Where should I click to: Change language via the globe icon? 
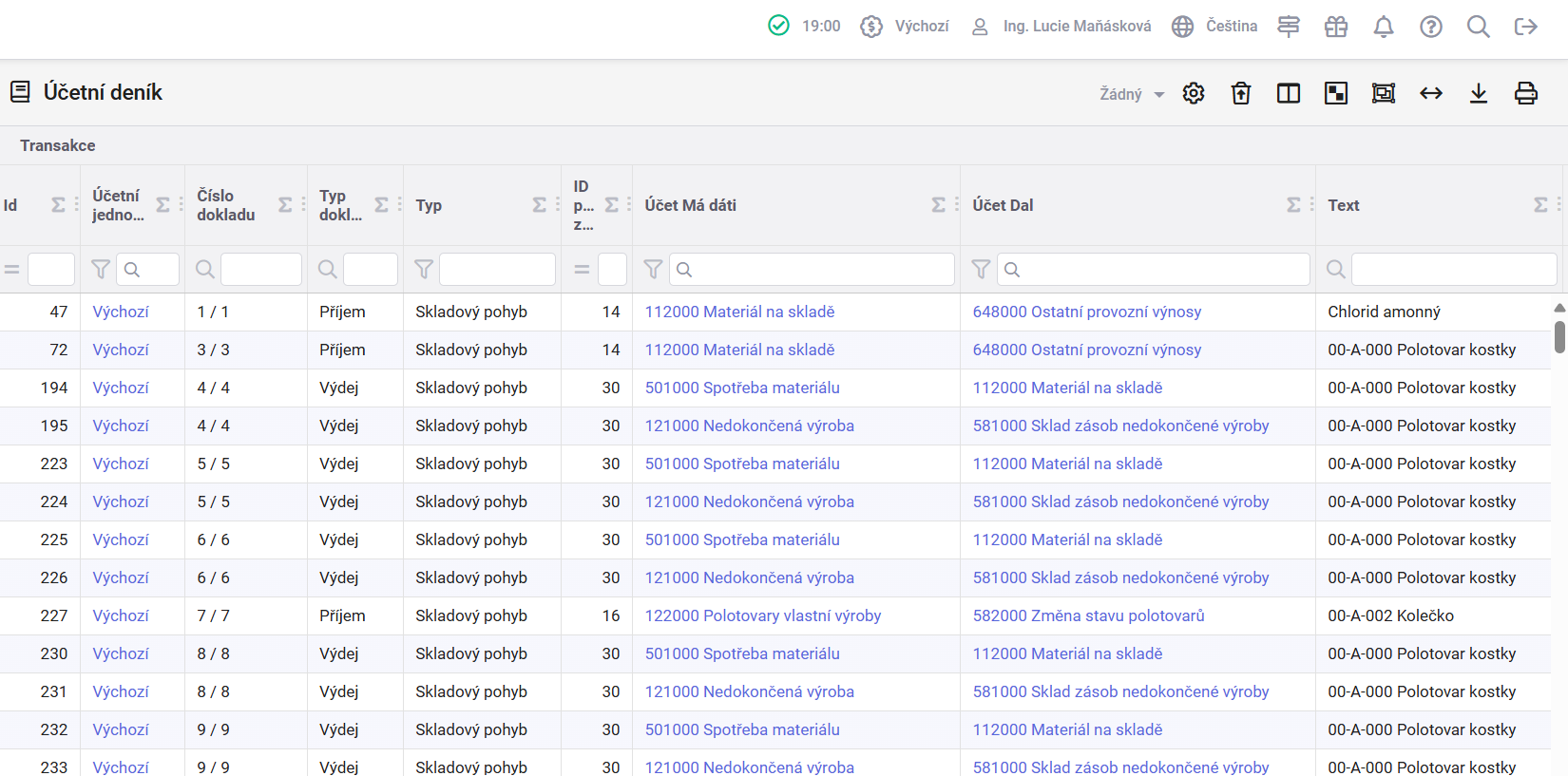[1182, 27]
